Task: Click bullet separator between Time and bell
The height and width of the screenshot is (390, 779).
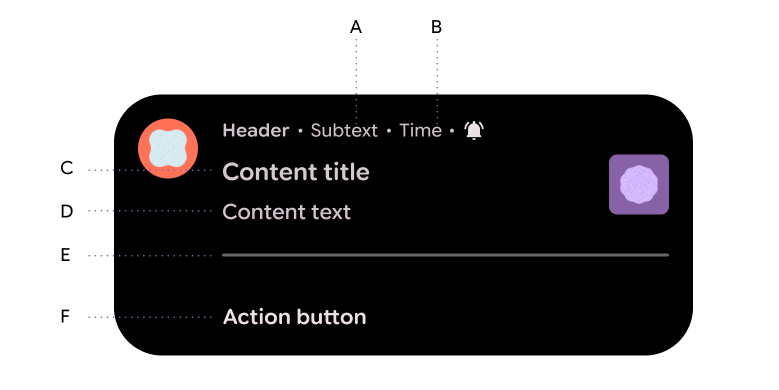Action: tap(452, 131)
